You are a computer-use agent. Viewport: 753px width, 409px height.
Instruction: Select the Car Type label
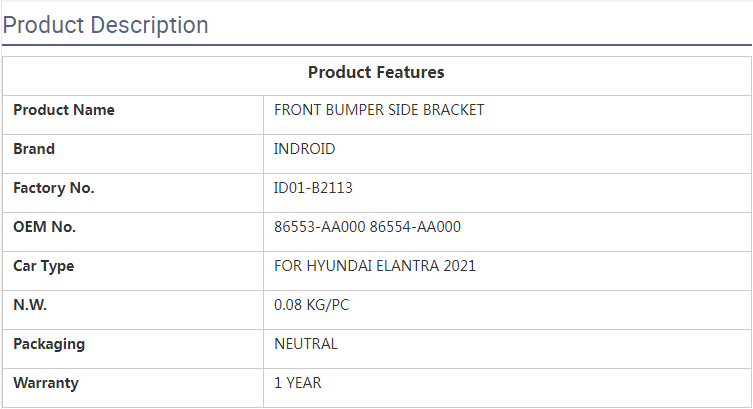point(44,266)
